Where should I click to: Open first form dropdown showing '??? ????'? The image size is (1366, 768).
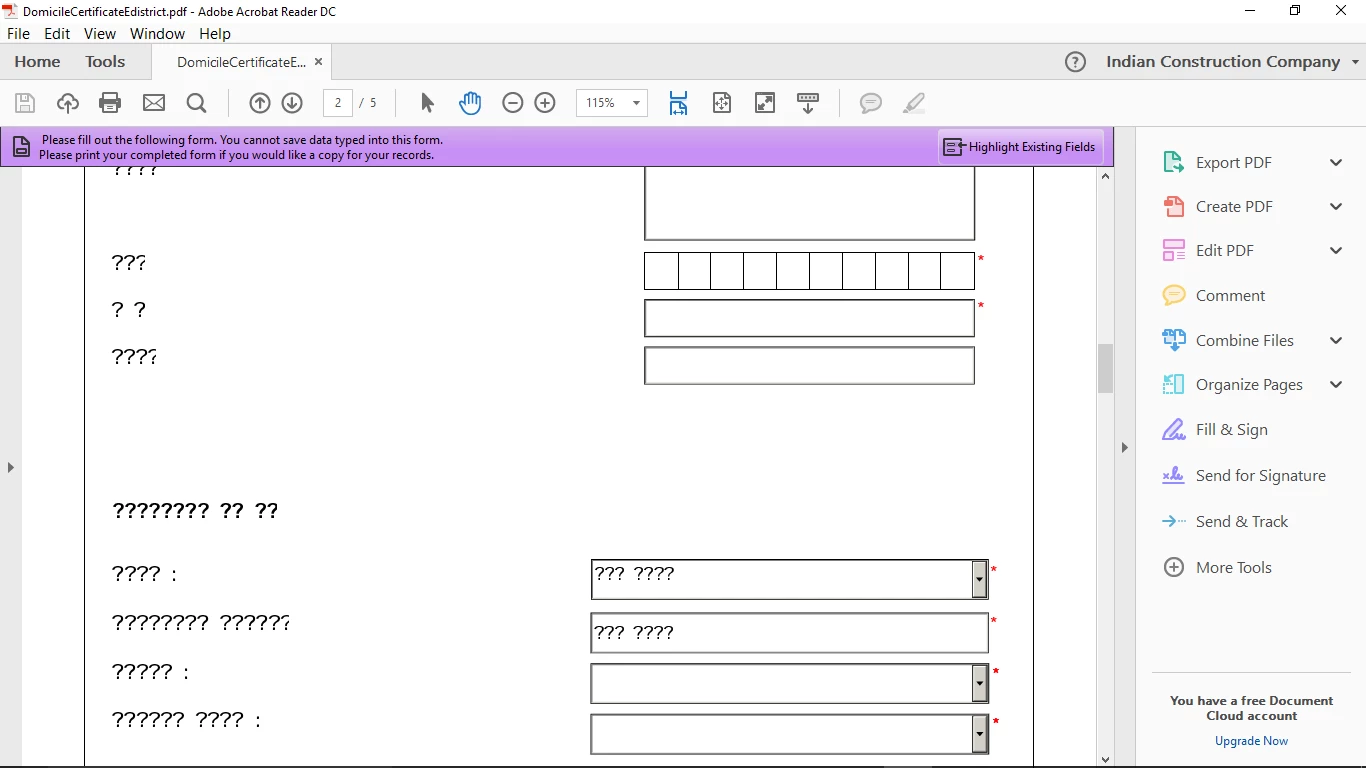pyautogui.click(x=980, y=580)
